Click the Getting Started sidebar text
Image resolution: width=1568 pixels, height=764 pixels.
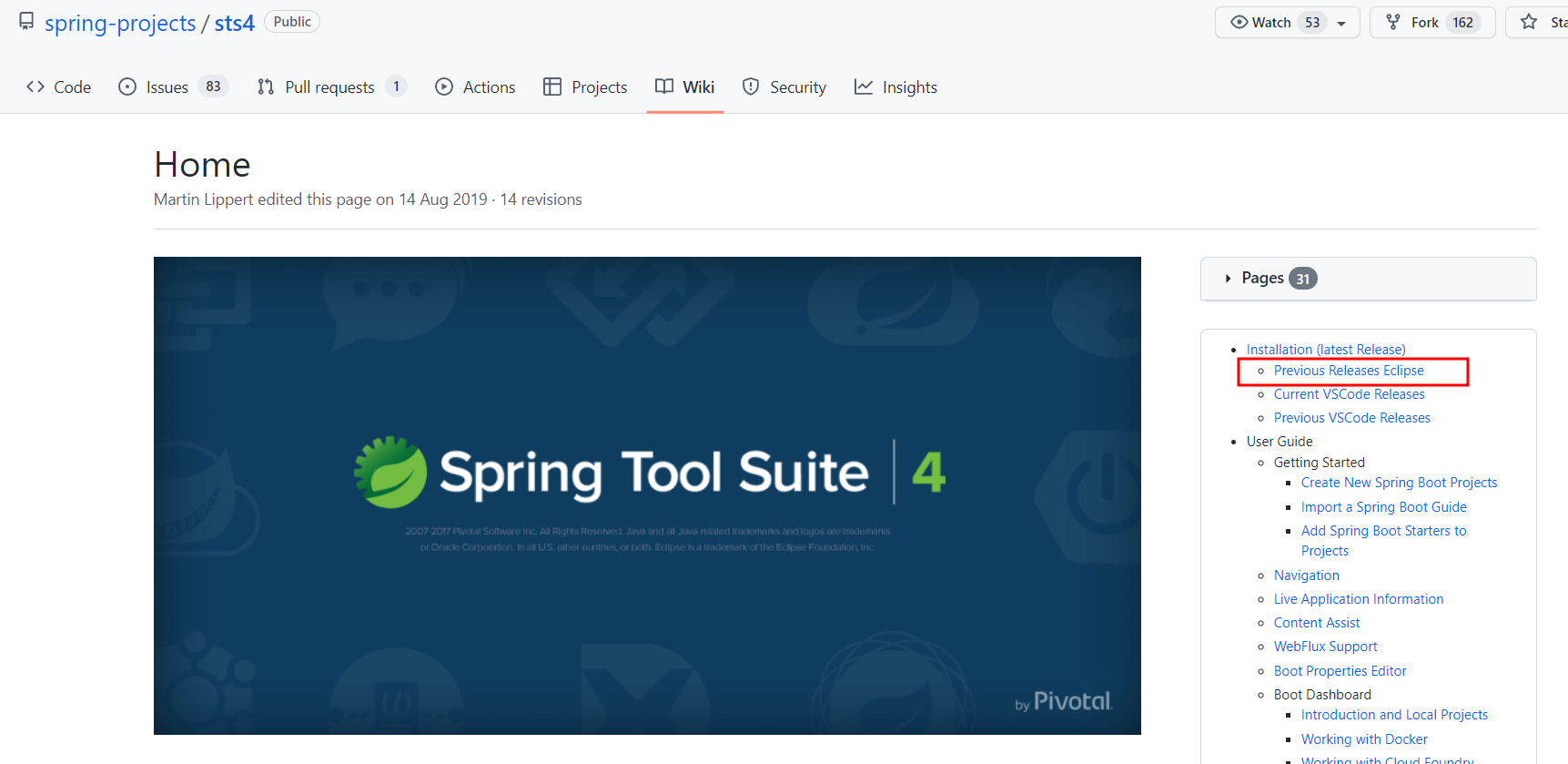[x=1320, y=463]
